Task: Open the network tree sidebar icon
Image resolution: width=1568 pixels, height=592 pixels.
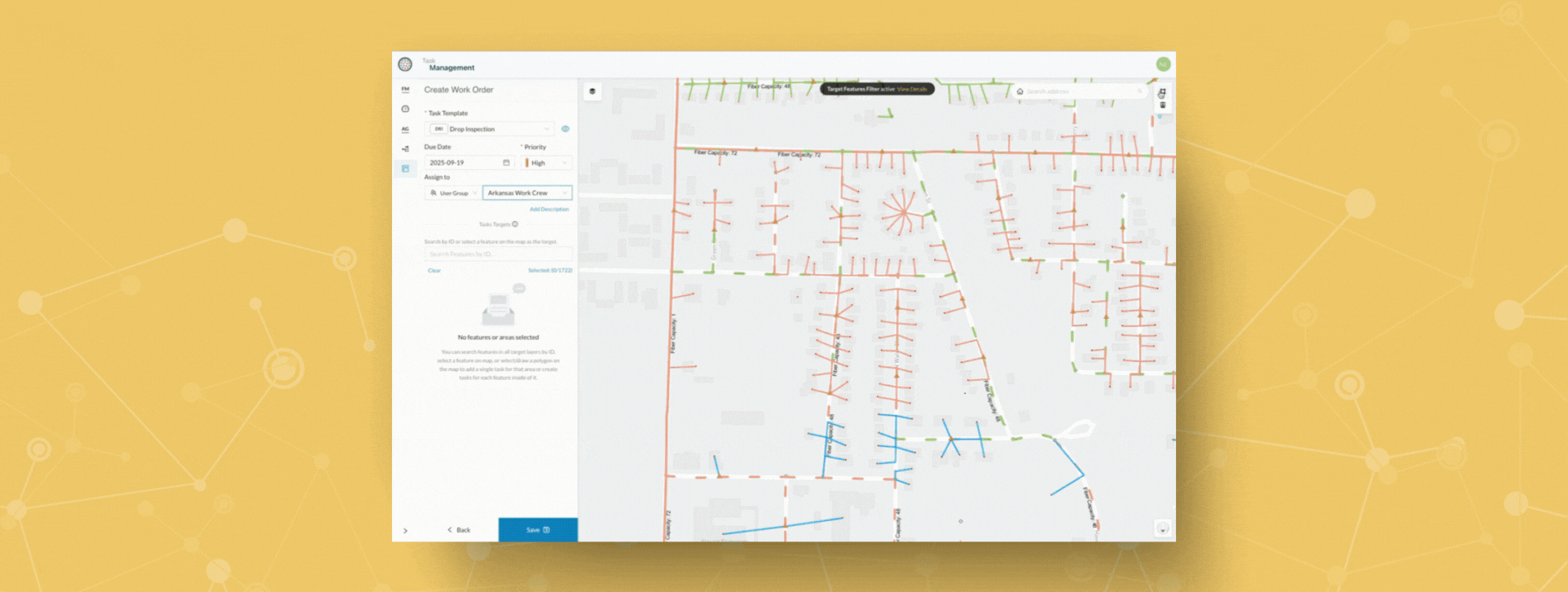Action: [405, 148]
